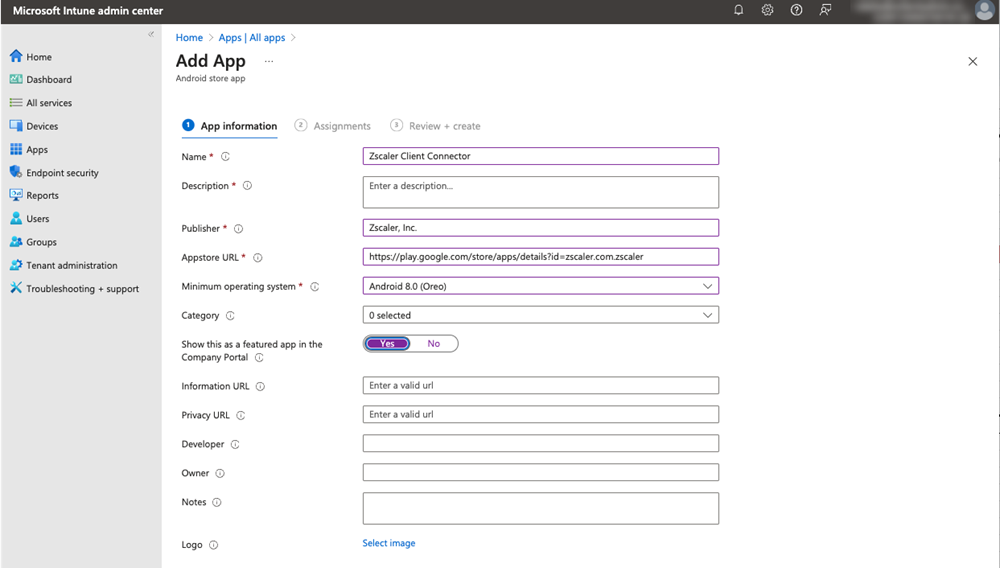The height and width of the screenshot is (568, 1000).
Task: Click the Publisher field with Zscaler, Inc.
Action: pos(541,228)
